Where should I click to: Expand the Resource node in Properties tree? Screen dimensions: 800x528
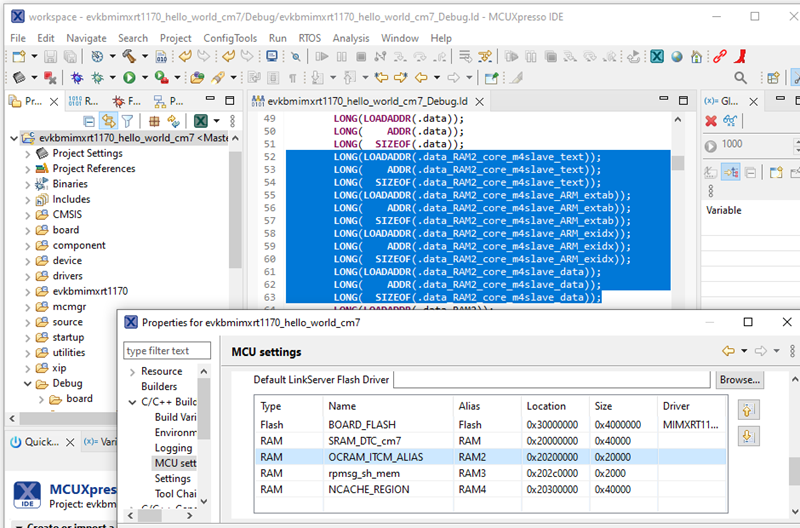(x=132, y=372)
